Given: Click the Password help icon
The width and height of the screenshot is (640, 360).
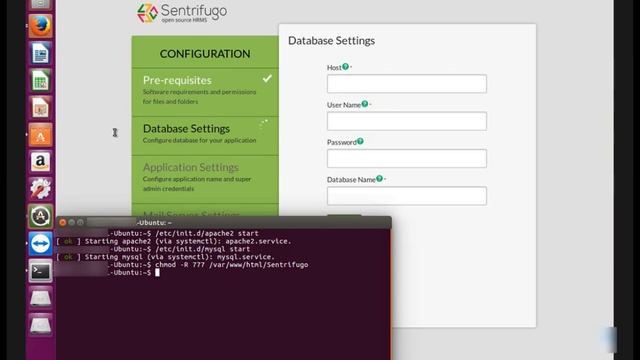Looking at the screenshot, I should click(x=360, y=141).
